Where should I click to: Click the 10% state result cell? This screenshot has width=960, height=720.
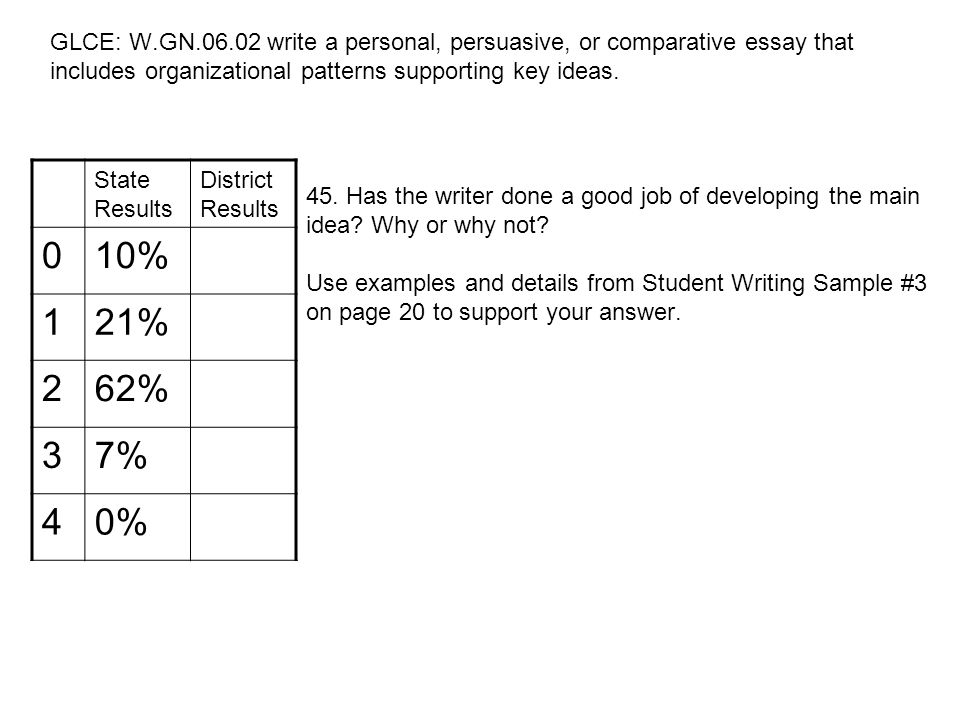tap(138, 261)
